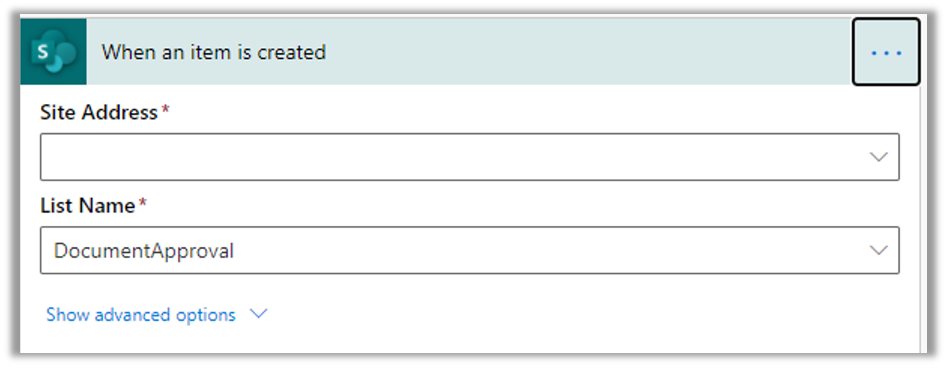The width and height of the screenshot is (948, 368).
Task: Click the 'S' tile on the SharePoint logo
Action: (42, 51)
